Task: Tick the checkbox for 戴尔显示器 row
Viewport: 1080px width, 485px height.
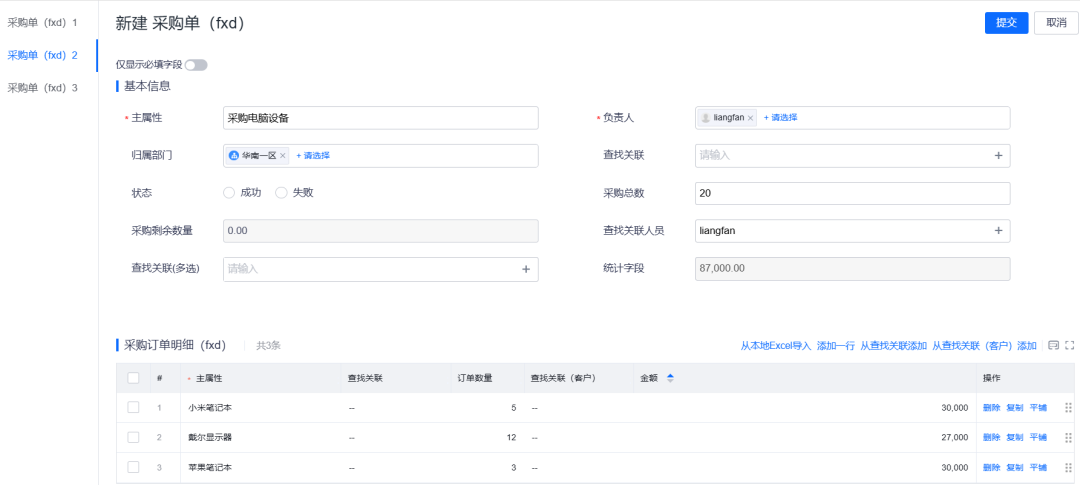Action: coord(133,437)
